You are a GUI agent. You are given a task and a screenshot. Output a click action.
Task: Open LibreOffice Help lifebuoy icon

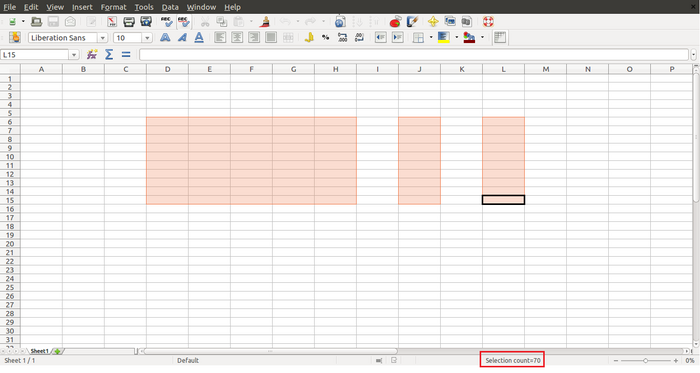pos(488,21)
